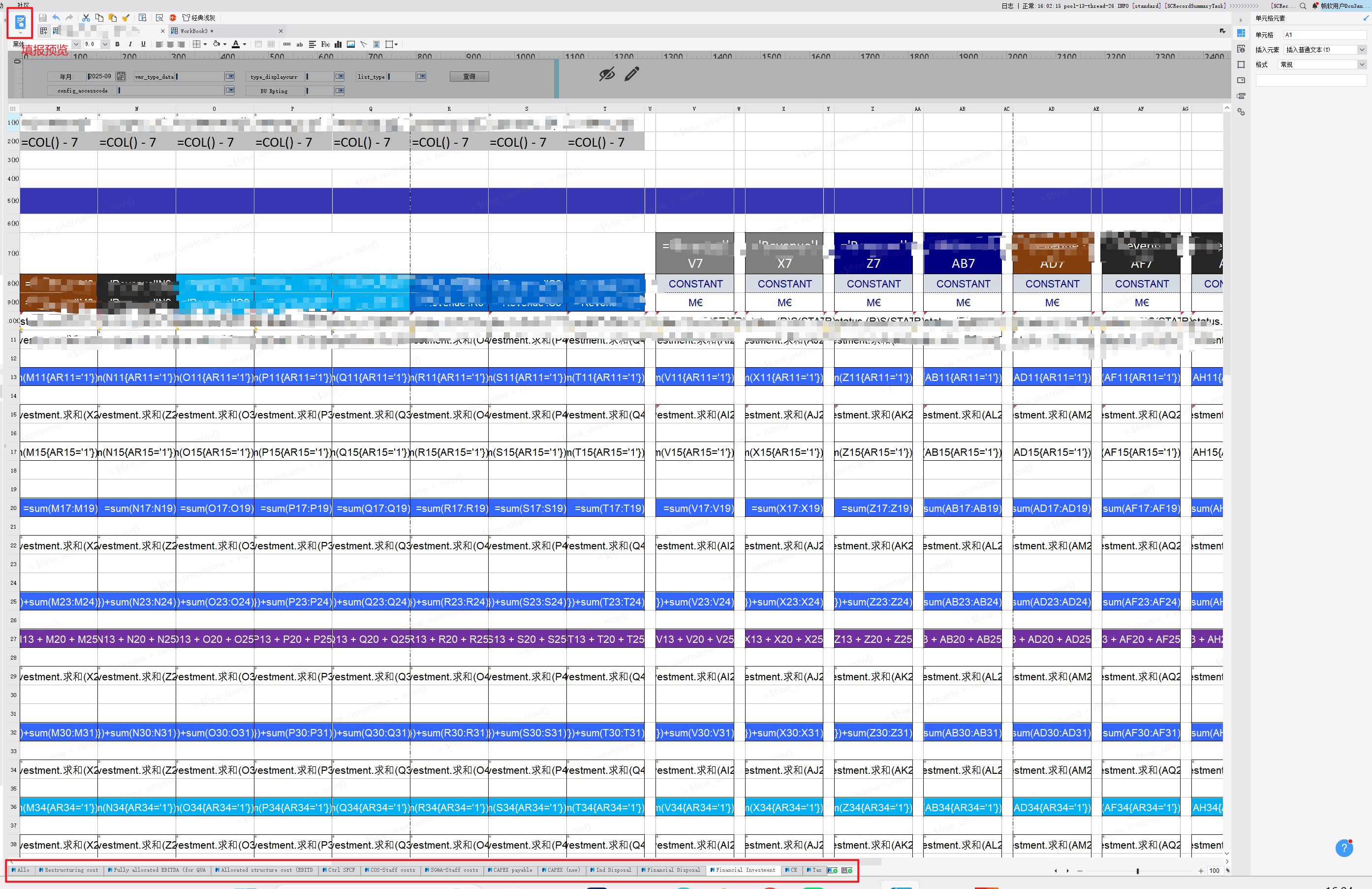Screen dimensions: 1372x889
Task: Click the insert formula F(x) icon
Action: [x=325, y=44]
